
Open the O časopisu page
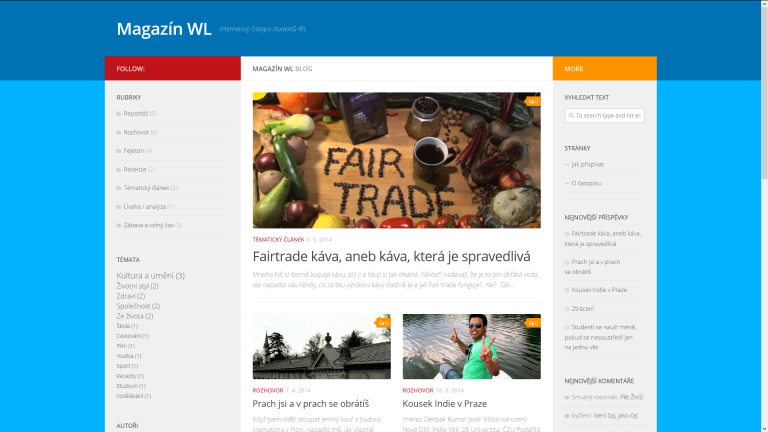586,183
